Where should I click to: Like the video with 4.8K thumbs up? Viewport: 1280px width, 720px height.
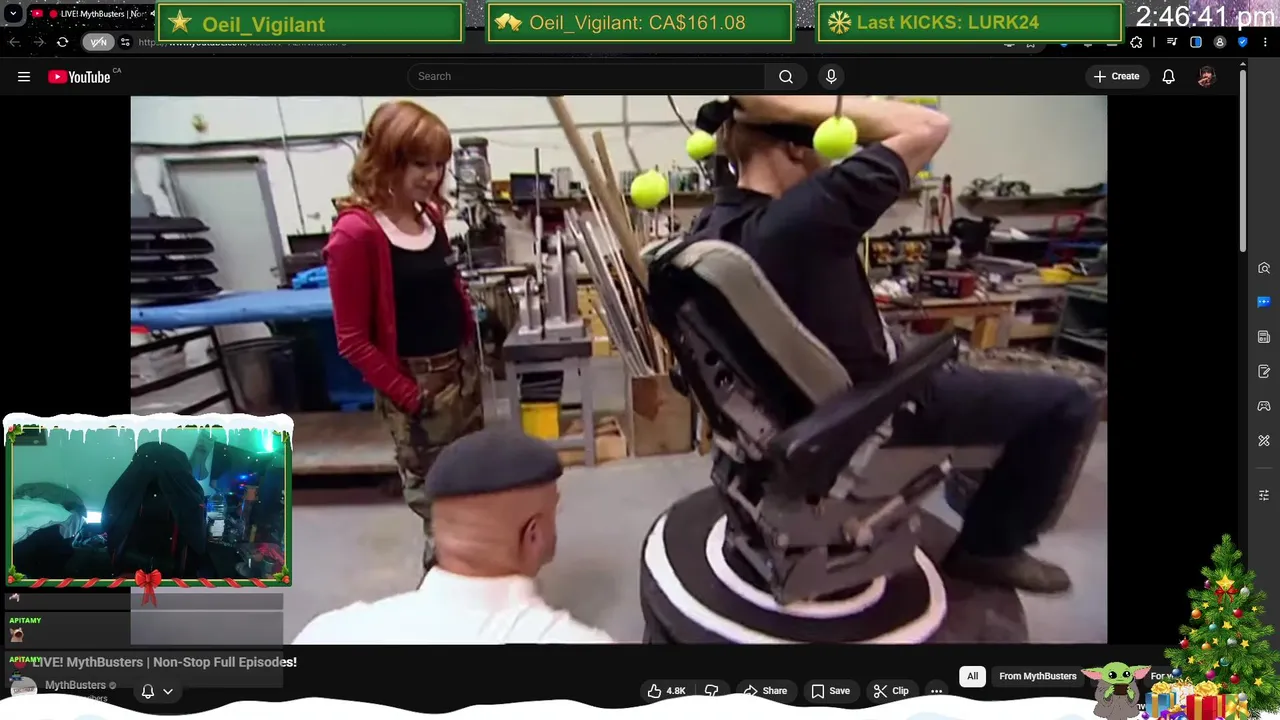tap(666, 691)
